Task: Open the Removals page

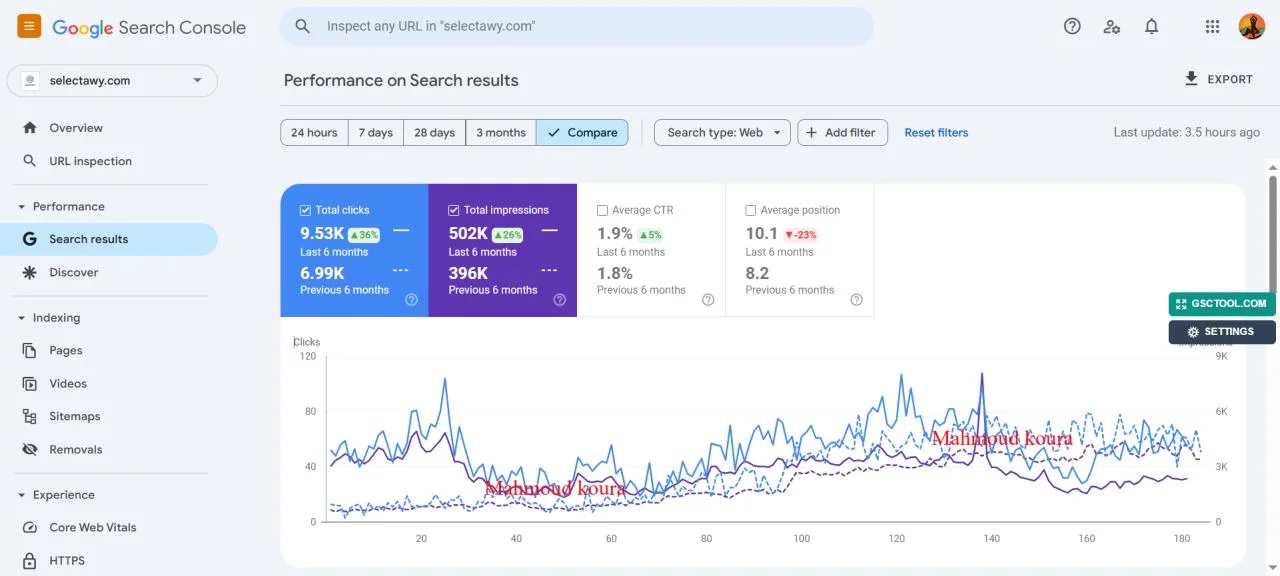Action: [x=109, y=450]
